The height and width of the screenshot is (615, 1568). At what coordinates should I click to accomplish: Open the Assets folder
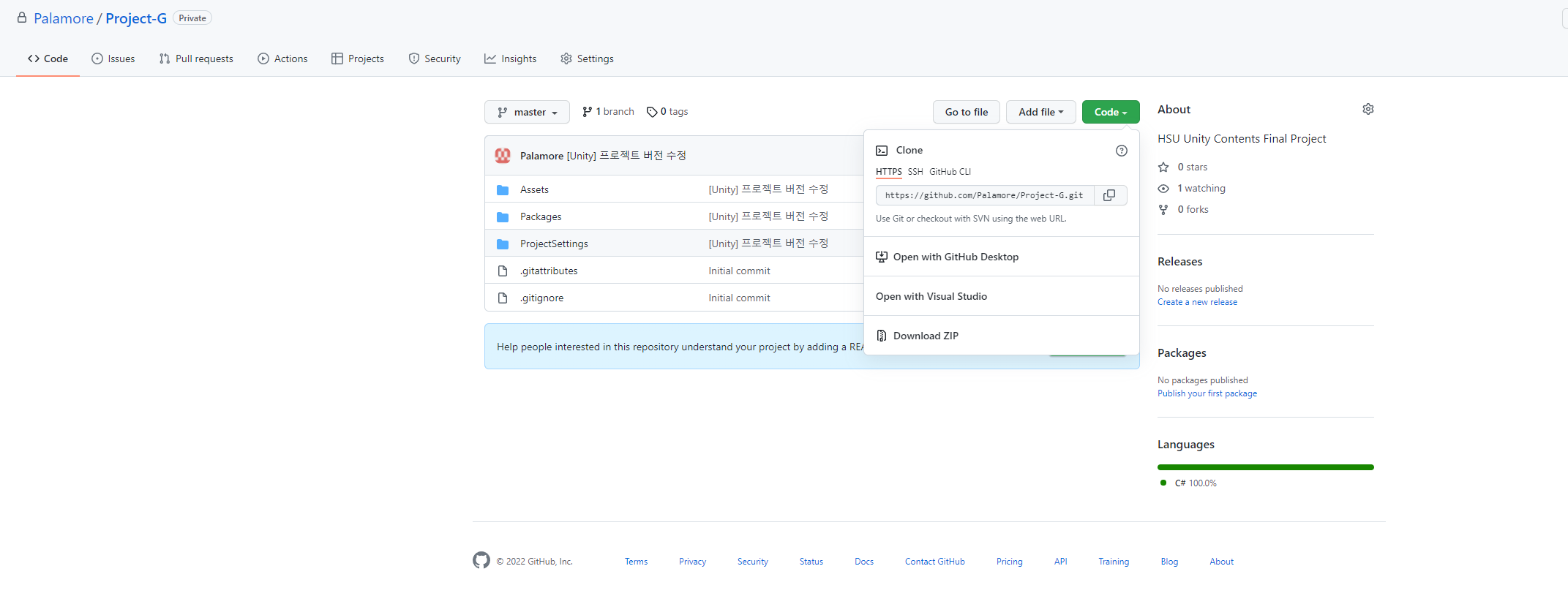pos(534,190)
